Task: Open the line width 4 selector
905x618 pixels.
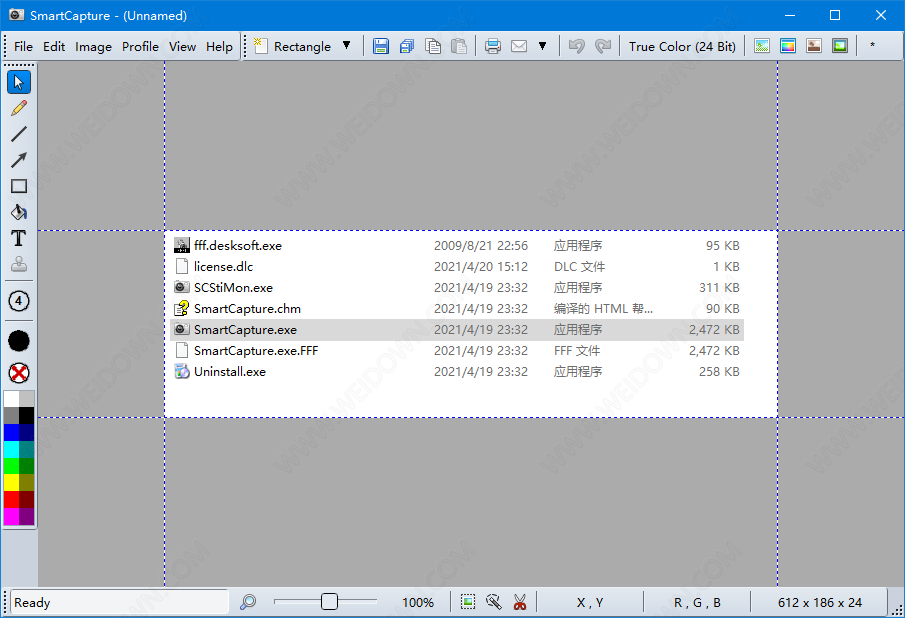Action: [x=19, y=301]
